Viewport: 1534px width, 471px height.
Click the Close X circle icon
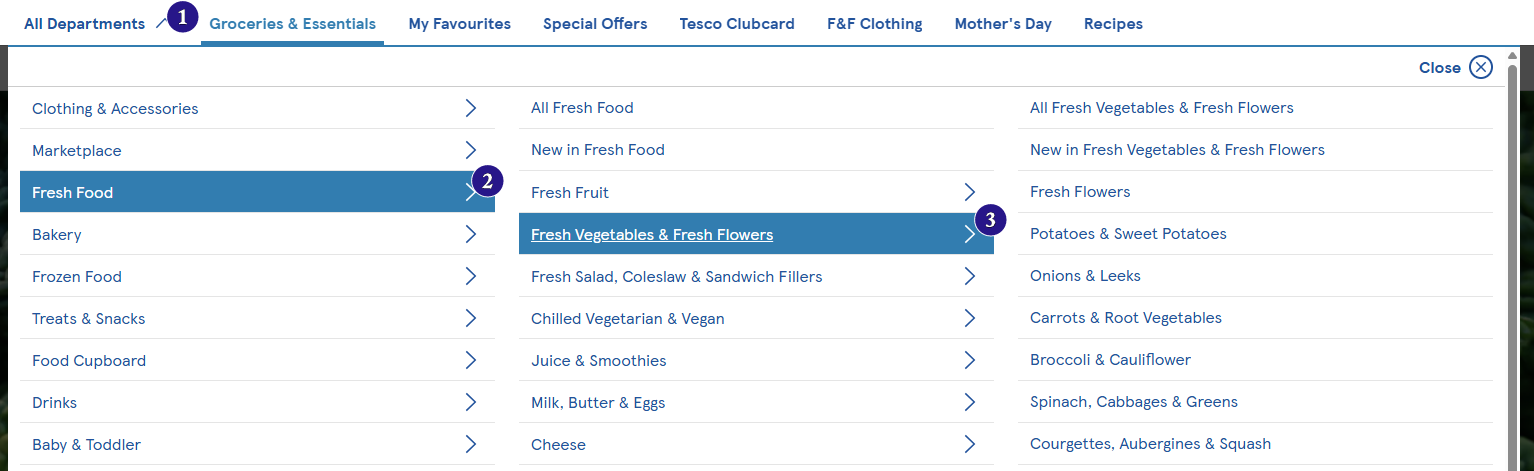[x=1480, y=67]
